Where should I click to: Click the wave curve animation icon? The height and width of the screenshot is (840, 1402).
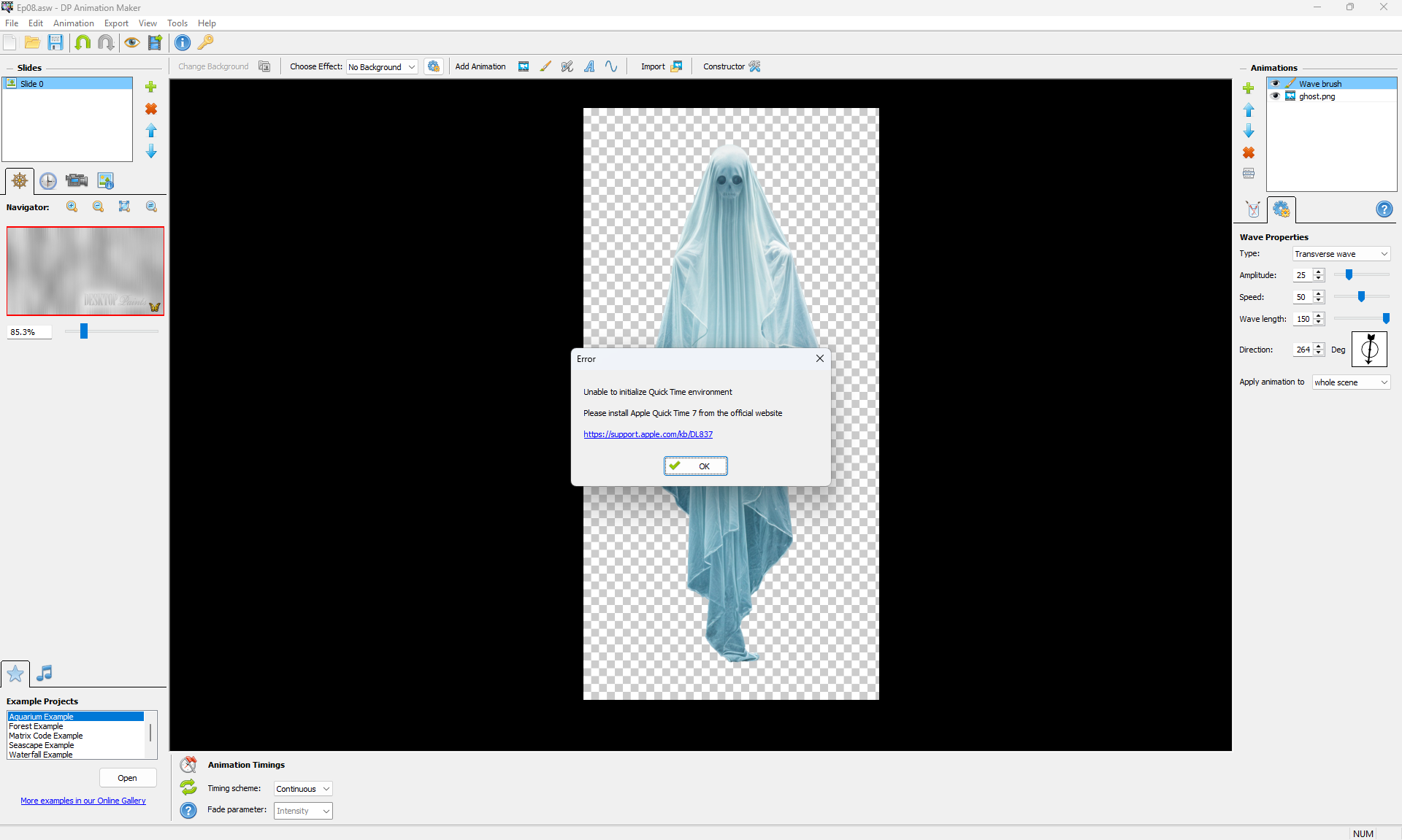pyautogui.click(x=611, y=66)
